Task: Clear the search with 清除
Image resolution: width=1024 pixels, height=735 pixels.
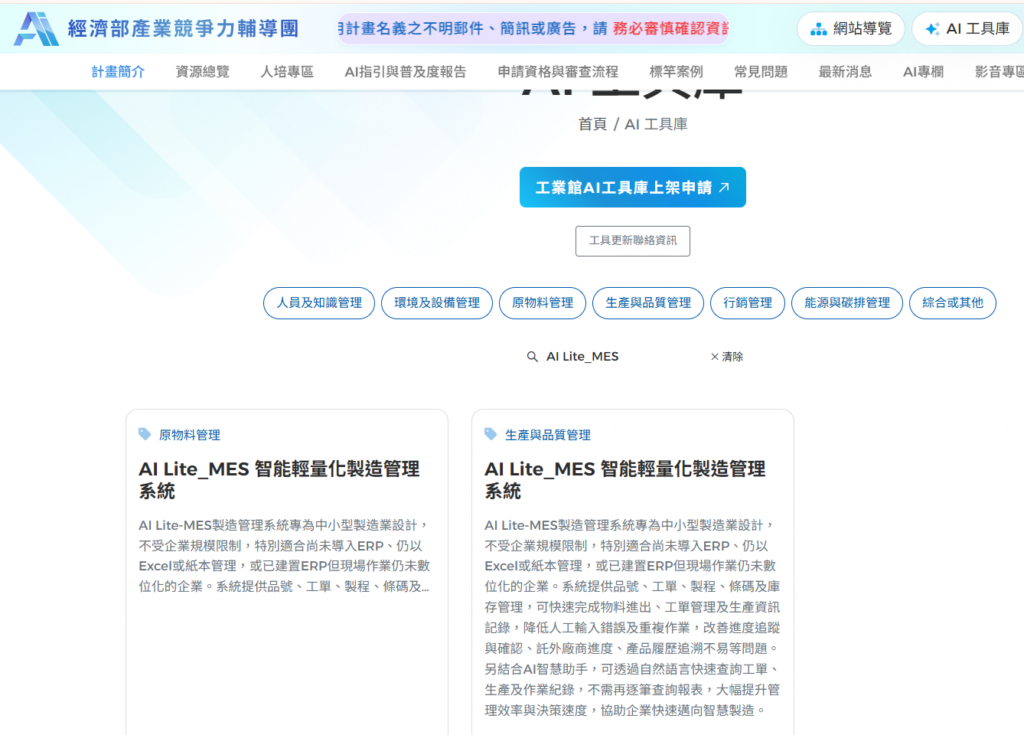Action: tap(728, 357)
